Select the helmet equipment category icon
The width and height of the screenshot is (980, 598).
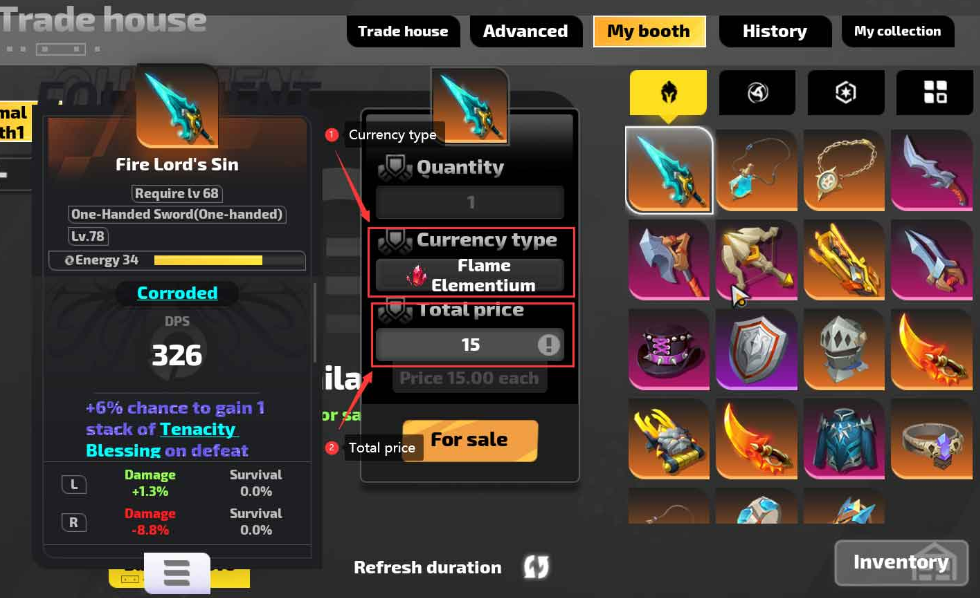click(x=668, y=92)
